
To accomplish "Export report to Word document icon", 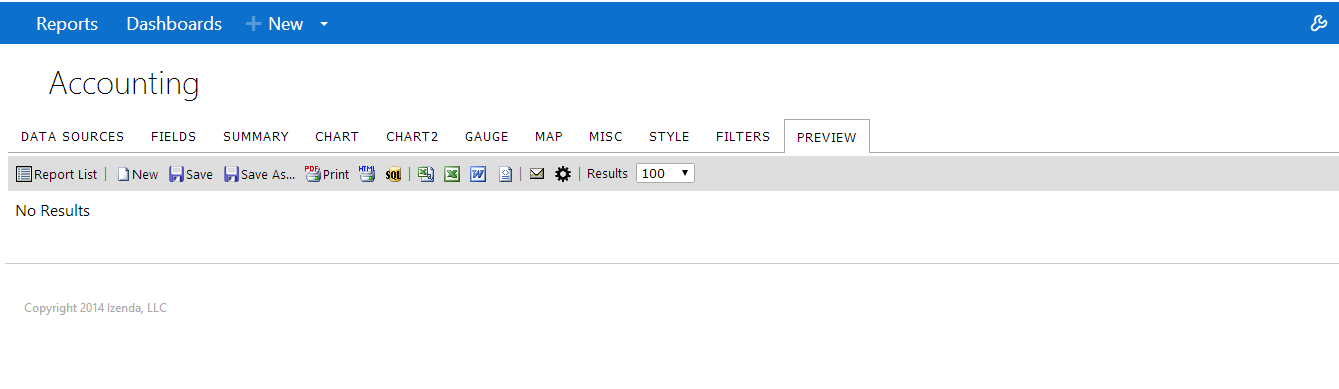I will pos(478,174).
